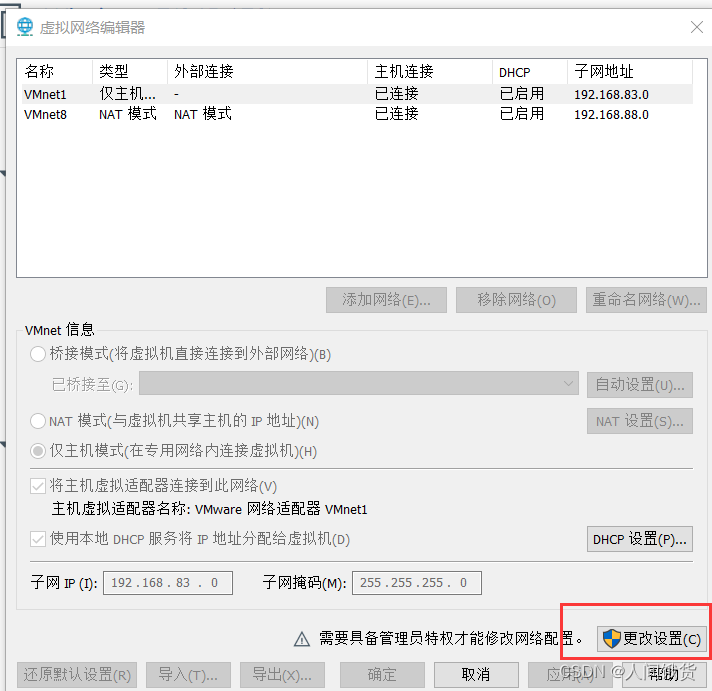
Task: Click the DHCP column header
Action: click(530, 71)
